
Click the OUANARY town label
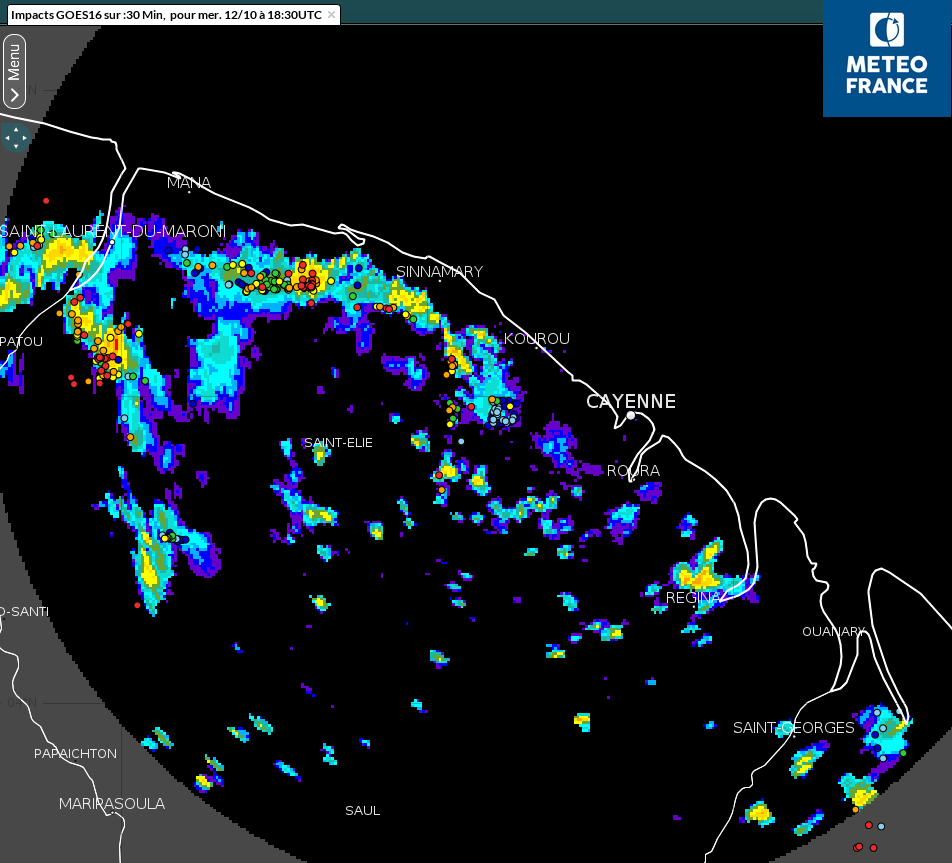point(833,631)
